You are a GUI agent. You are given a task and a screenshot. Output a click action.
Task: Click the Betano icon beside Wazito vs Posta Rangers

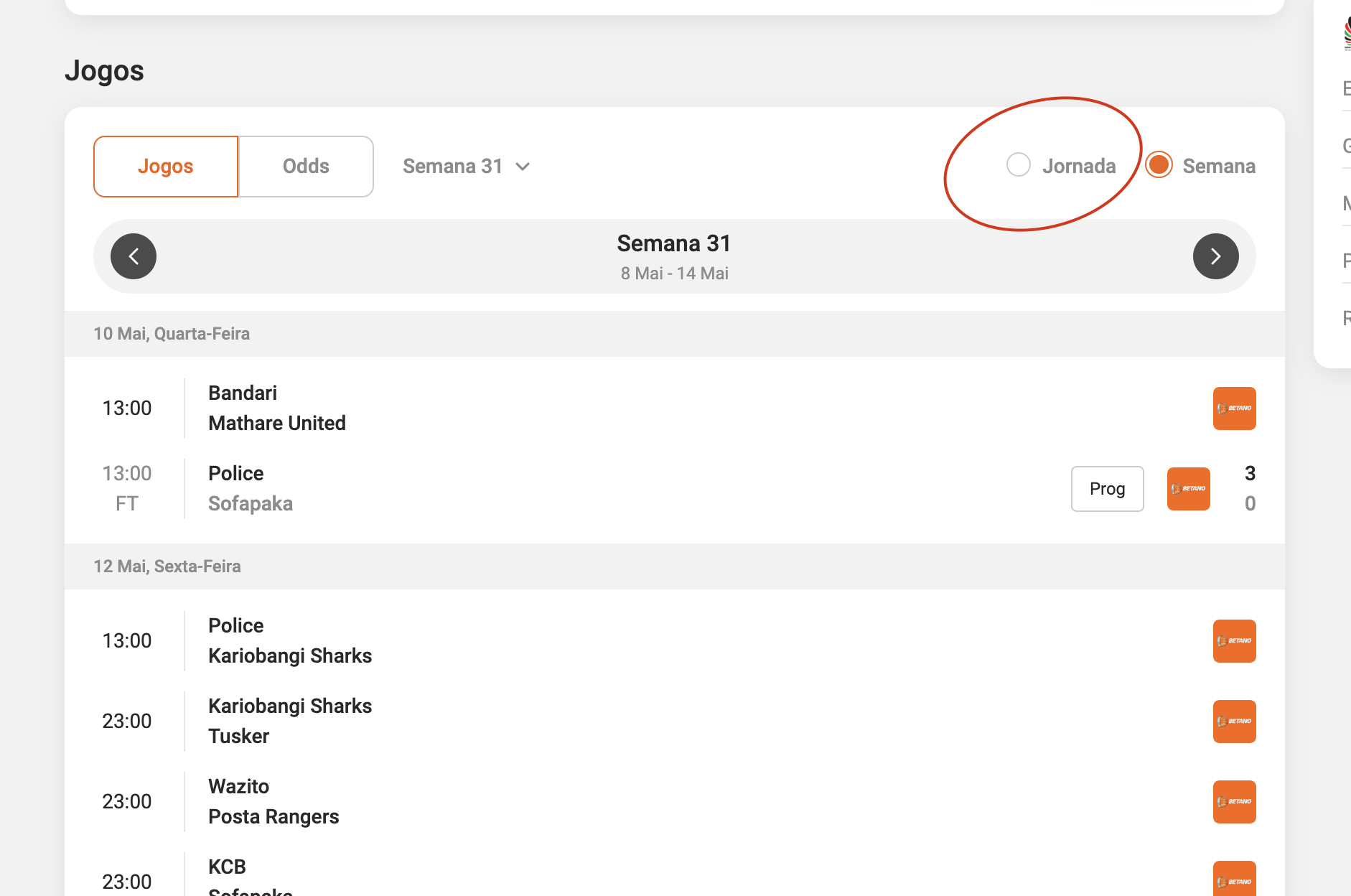tap(1234, 802)
